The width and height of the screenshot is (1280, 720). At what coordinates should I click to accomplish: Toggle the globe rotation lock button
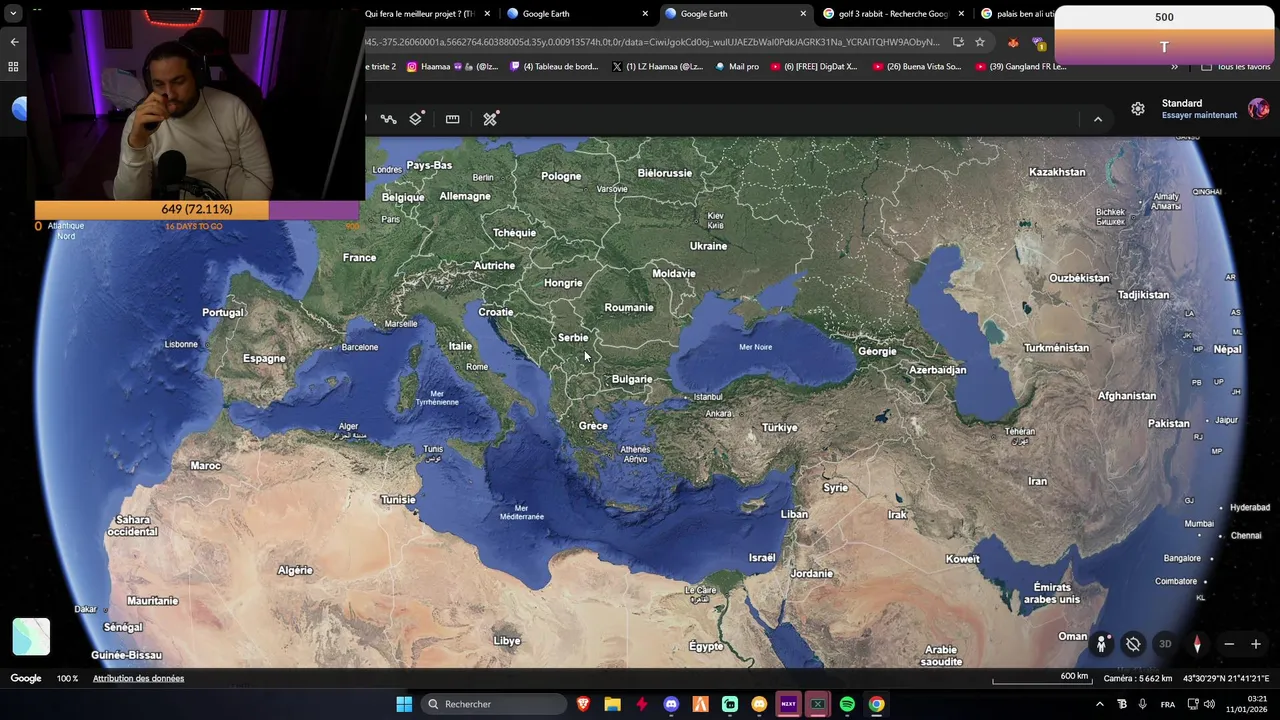pyautogui.click(x=1133, y=644)
